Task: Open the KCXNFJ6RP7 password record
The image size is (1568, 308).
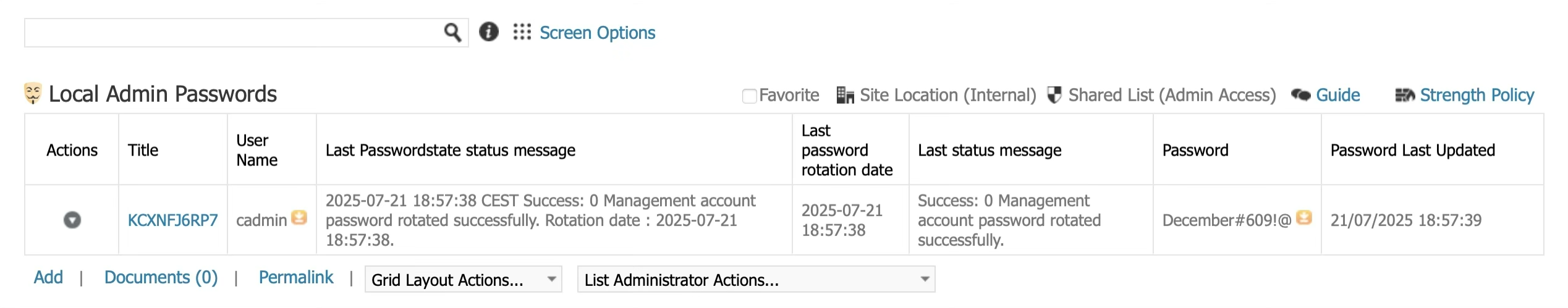Action: (x=173, y=220)
